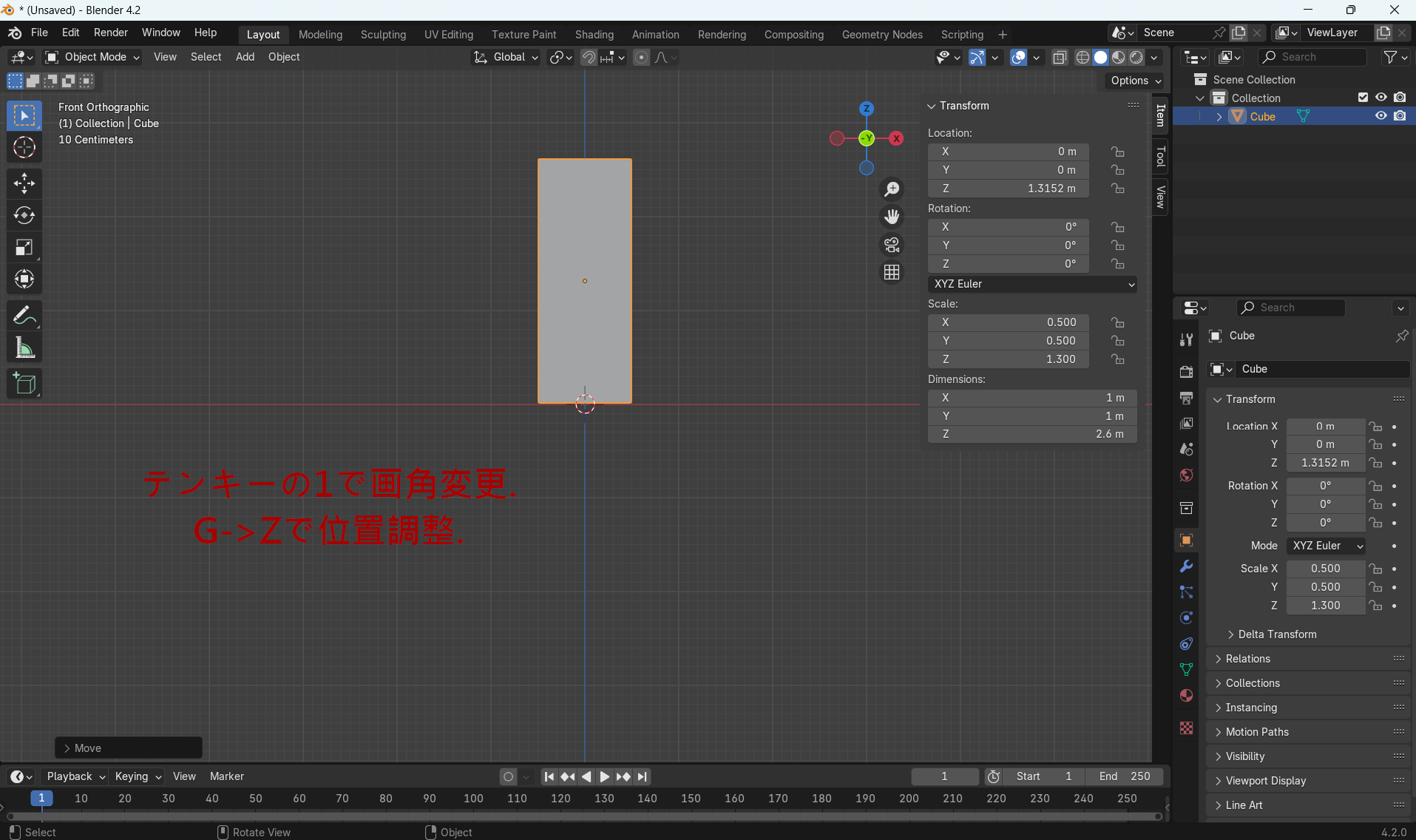Switch to the Shading workspace tab
This screenshot has height=840, width=1416.
tap(594, 35)
